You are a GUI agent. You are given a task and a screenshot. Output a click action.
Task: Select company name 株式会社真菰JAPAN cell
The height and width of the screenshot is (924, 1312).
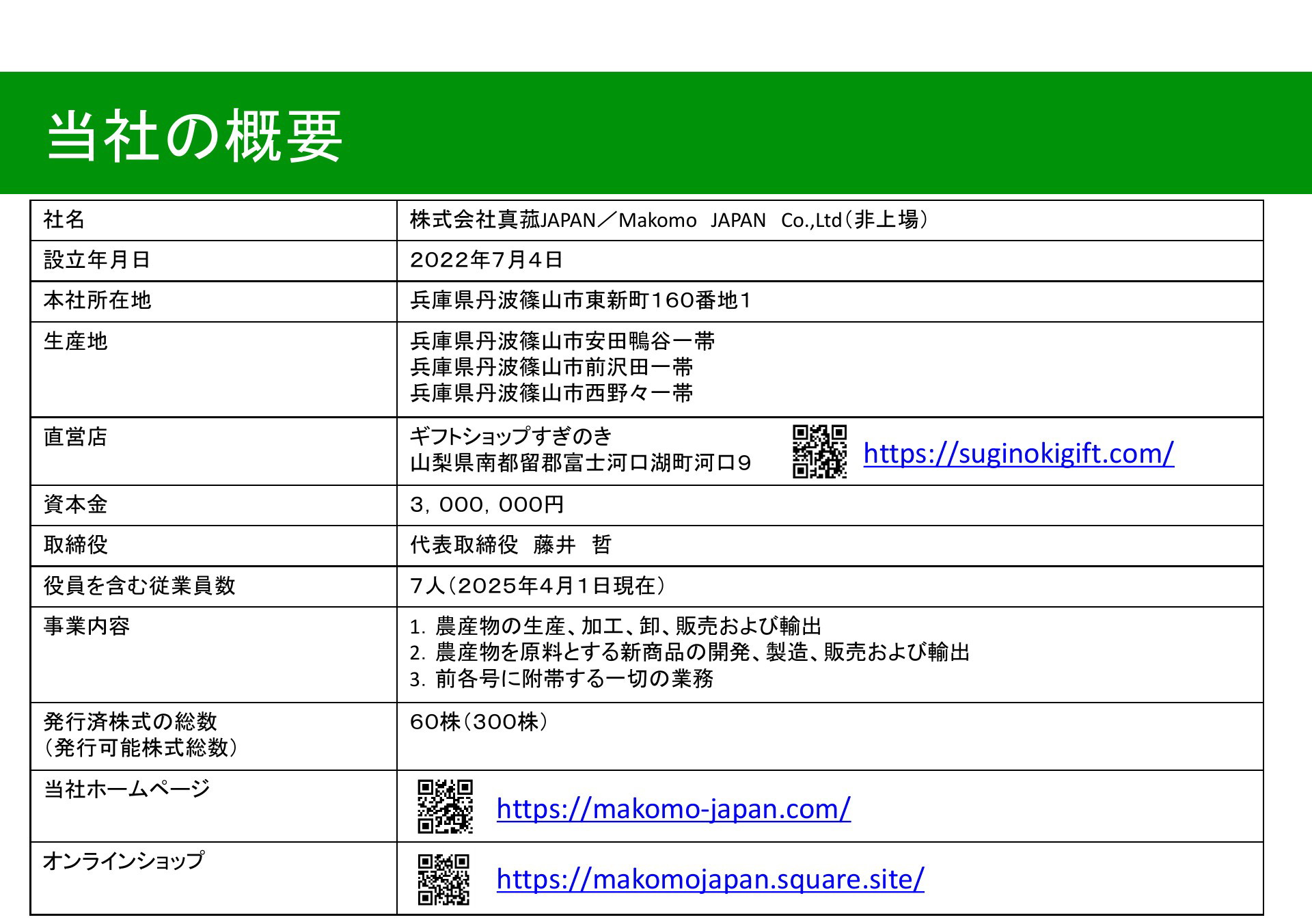(830, 220)
